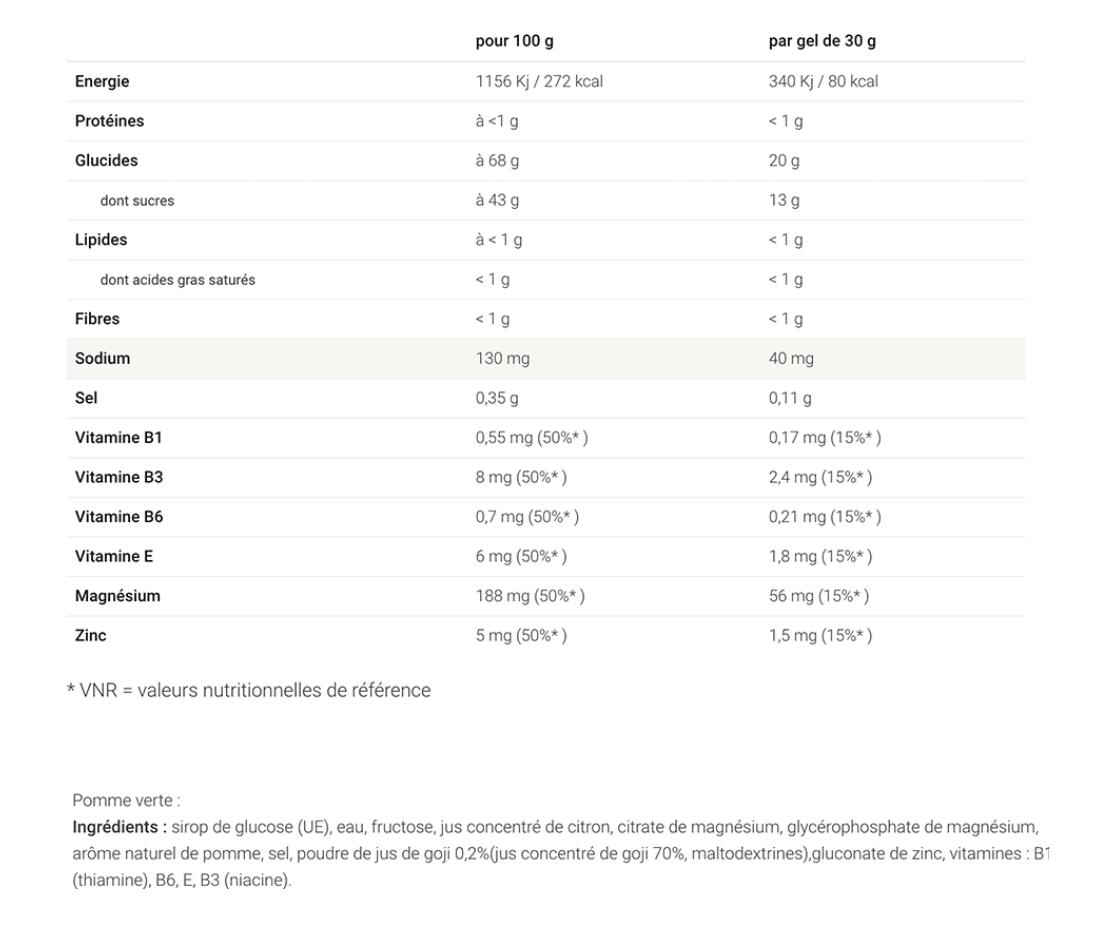1114x940 pixels.
Task: Click the 1156 Kj / 272 kcal value
Action: (538, 82)
